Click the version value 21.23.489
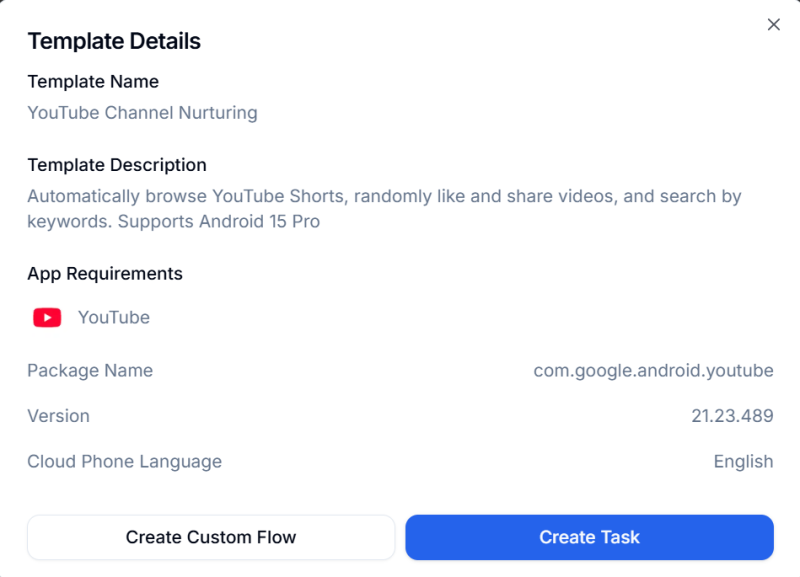Screen dimensions: 800x577 tap(732, 416)
